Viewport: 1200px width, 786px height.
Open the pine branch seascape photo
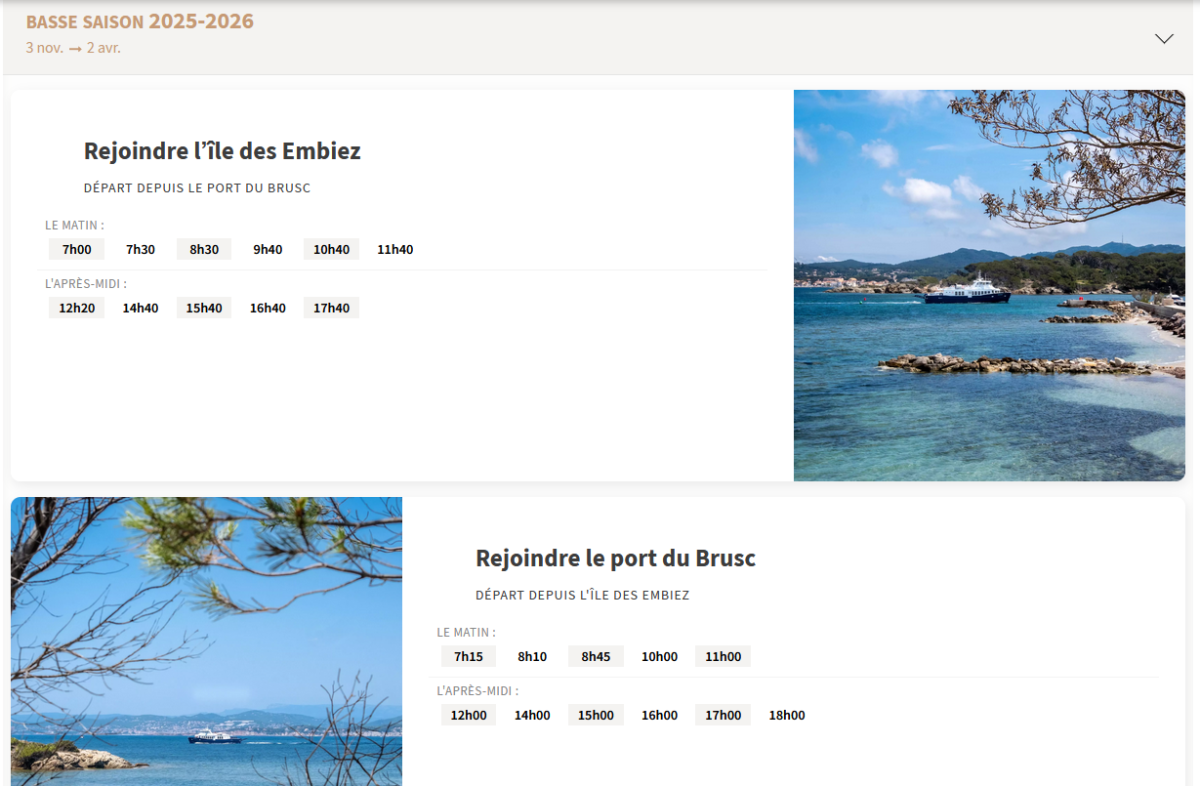(206, 641)
